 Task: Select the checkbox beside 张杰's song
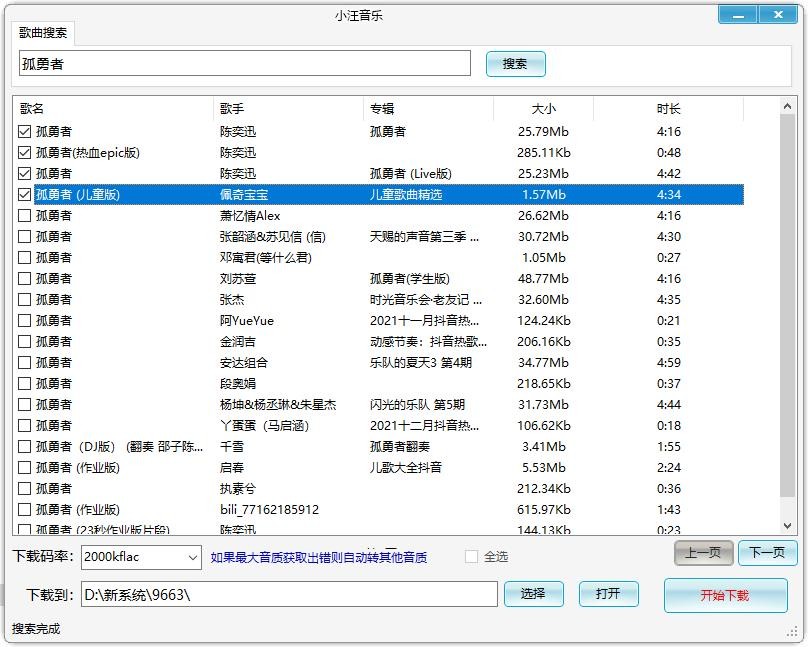tap(25, 300)
